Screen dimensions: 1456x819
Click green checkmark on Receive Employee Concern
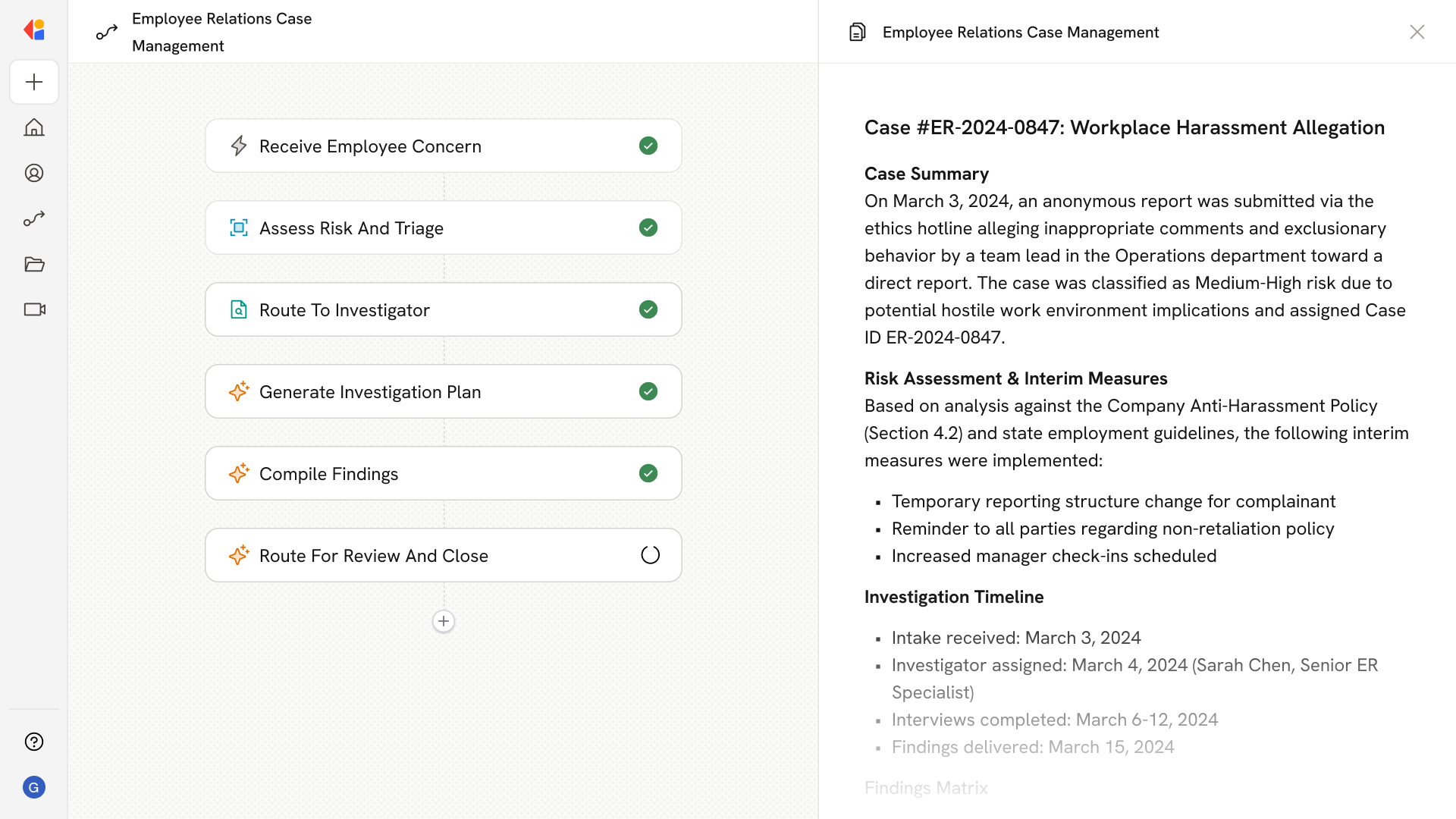point(648,146)
